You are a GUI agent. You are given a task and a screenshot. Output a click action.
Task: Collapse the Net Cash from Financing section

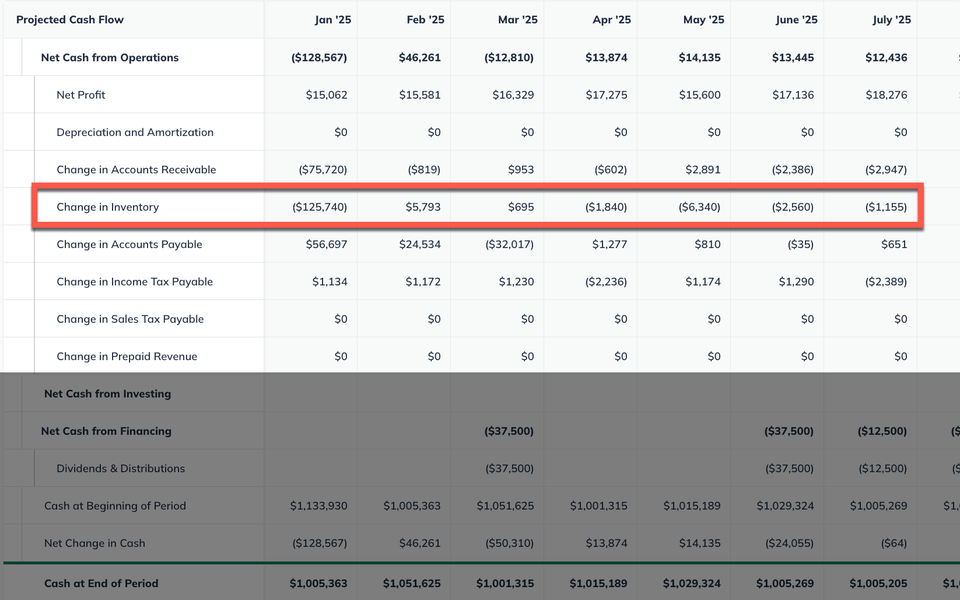106,431
